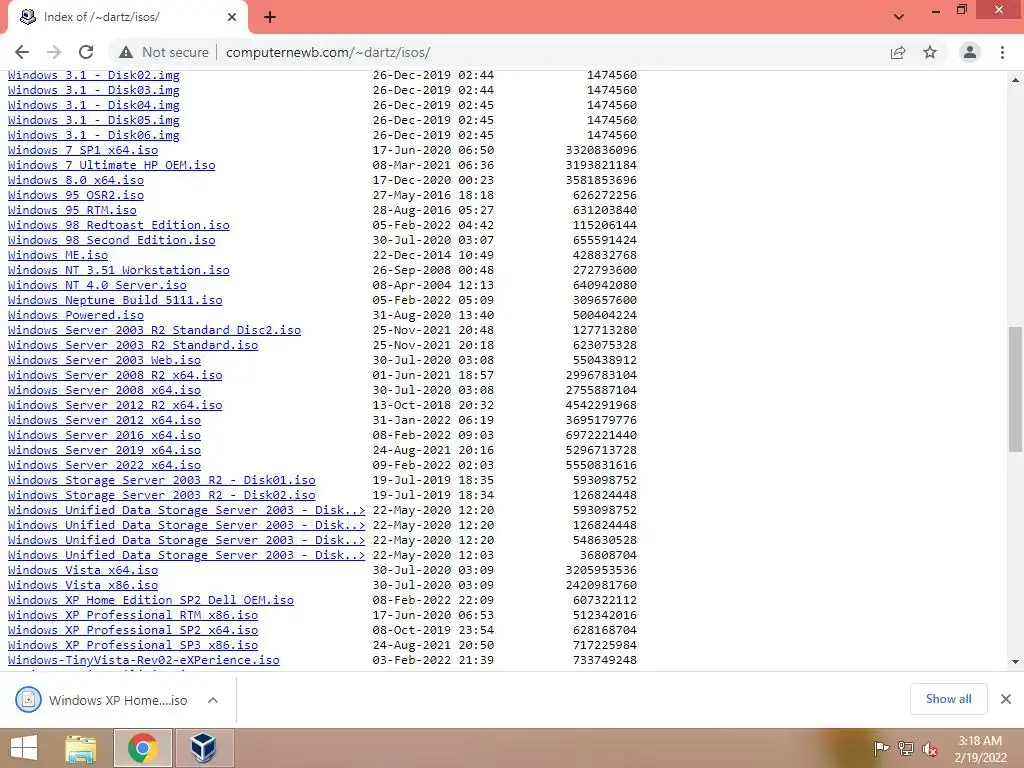Close the Index of /~dartz/isos/ tab

[232, 17]
